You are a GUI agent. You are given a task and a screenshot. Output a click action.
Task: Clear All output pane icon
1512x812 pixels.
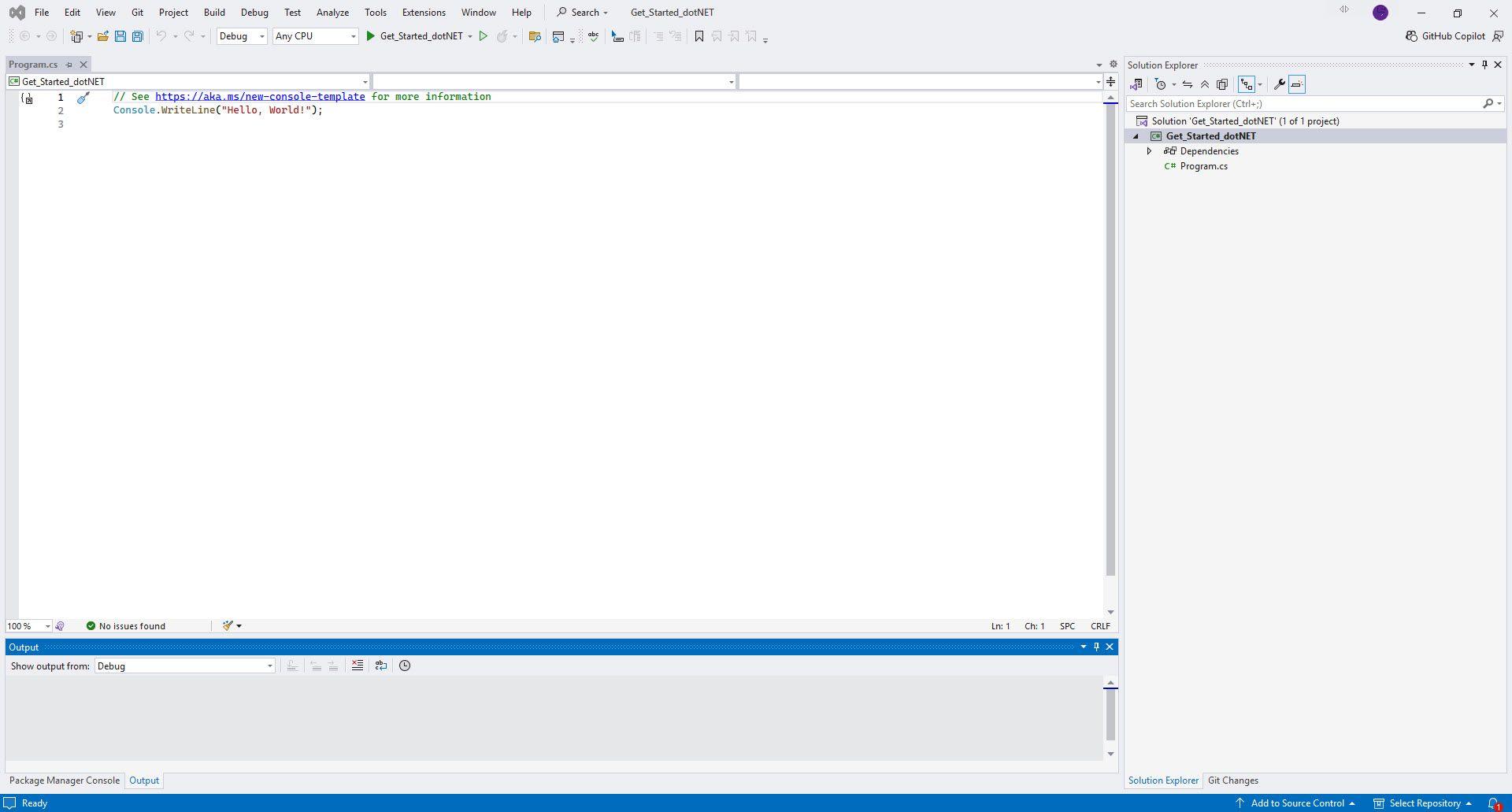tap(358, 666)
